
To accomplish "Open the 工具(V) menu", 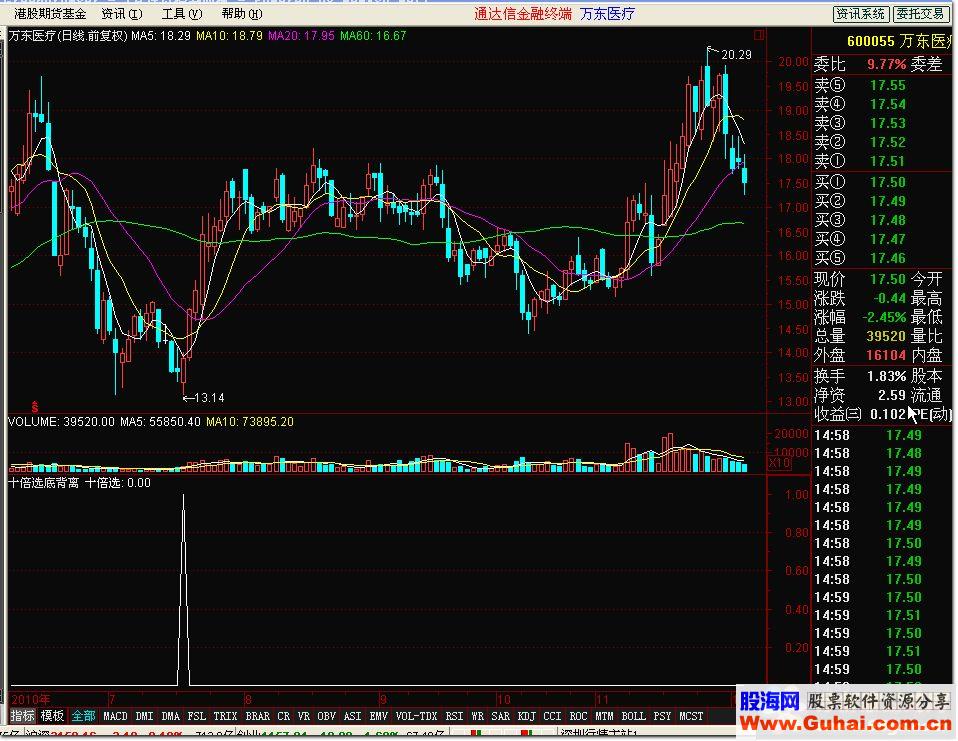I will point(182,13).
